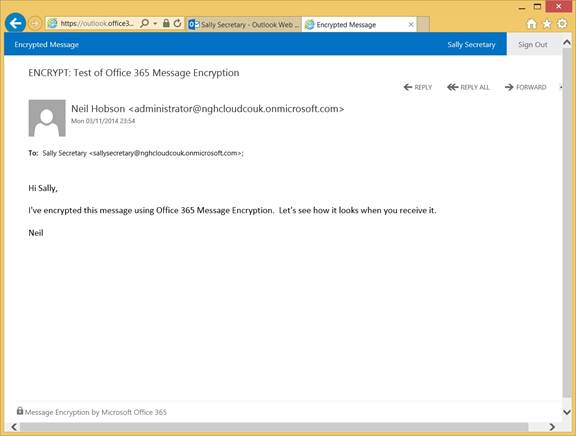The image size is (576, 436).
Task: Forward the encrypted message
Action: (526, 87)
